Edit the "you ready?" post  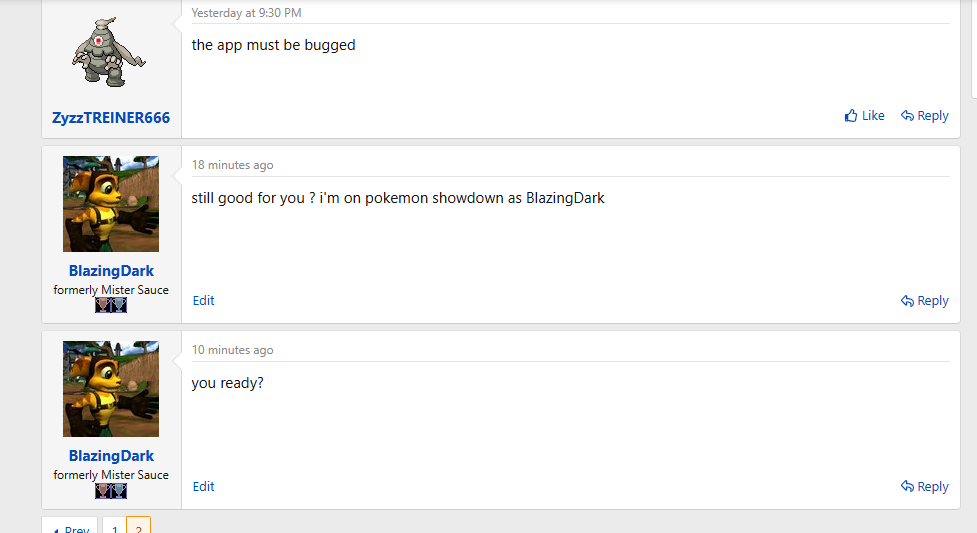click(203, 486)
